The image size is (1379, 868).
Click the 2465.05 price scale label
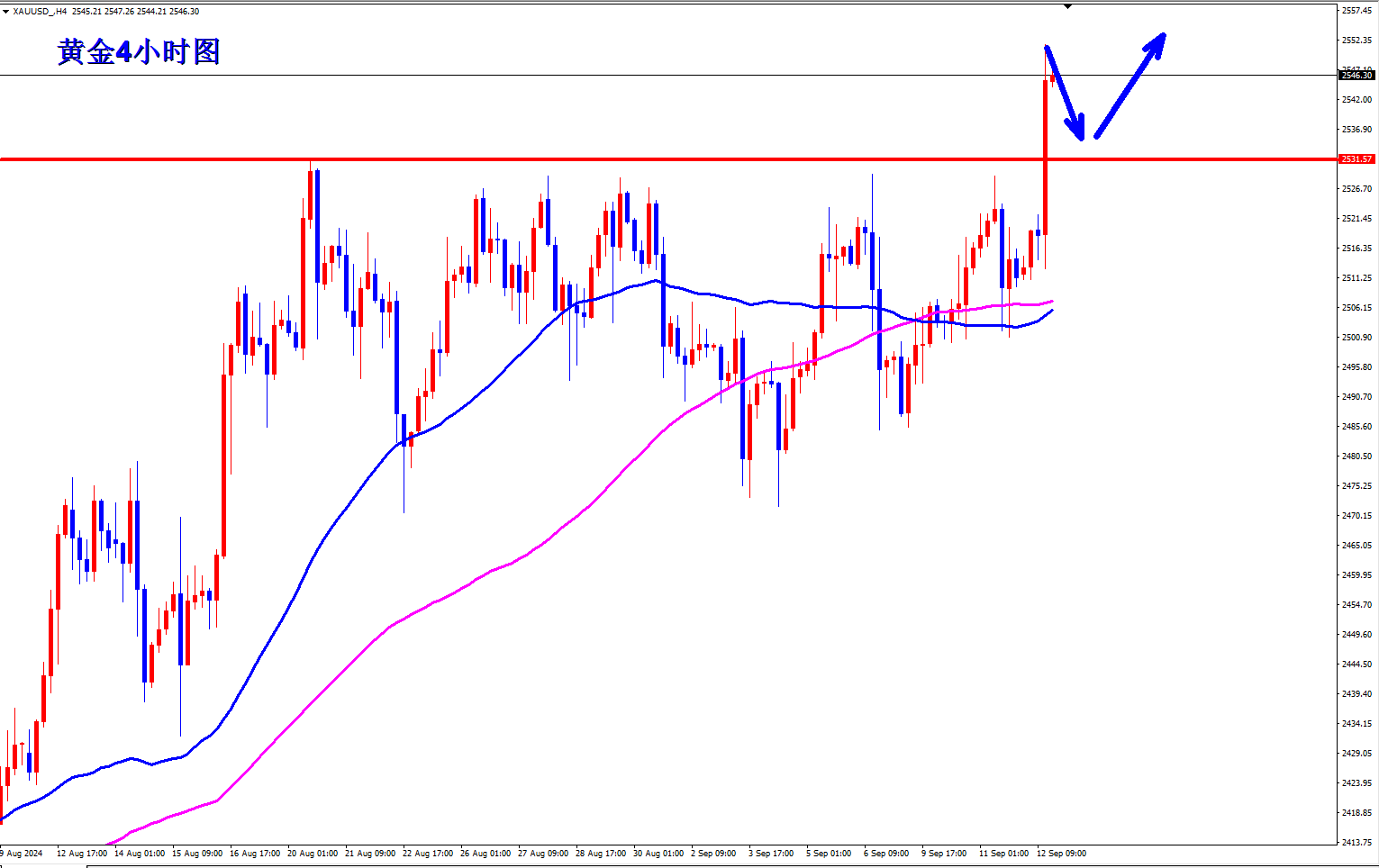click(x=1356, y=546)
